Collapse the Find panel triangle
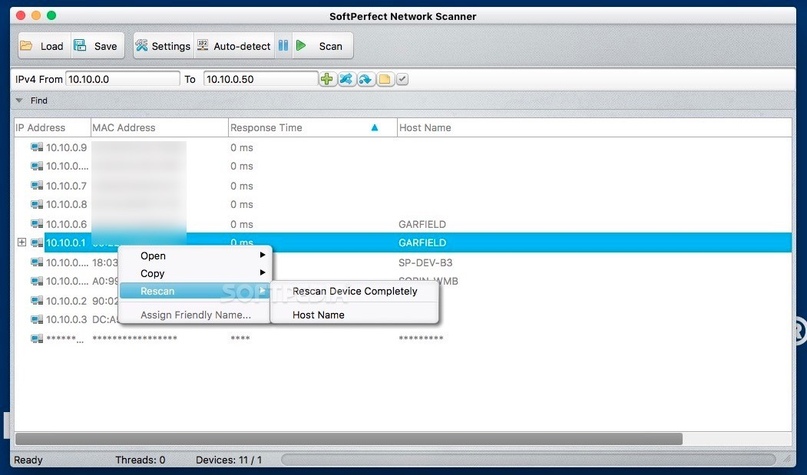Viewport: 807px width, 475px height. pos(19,100)
